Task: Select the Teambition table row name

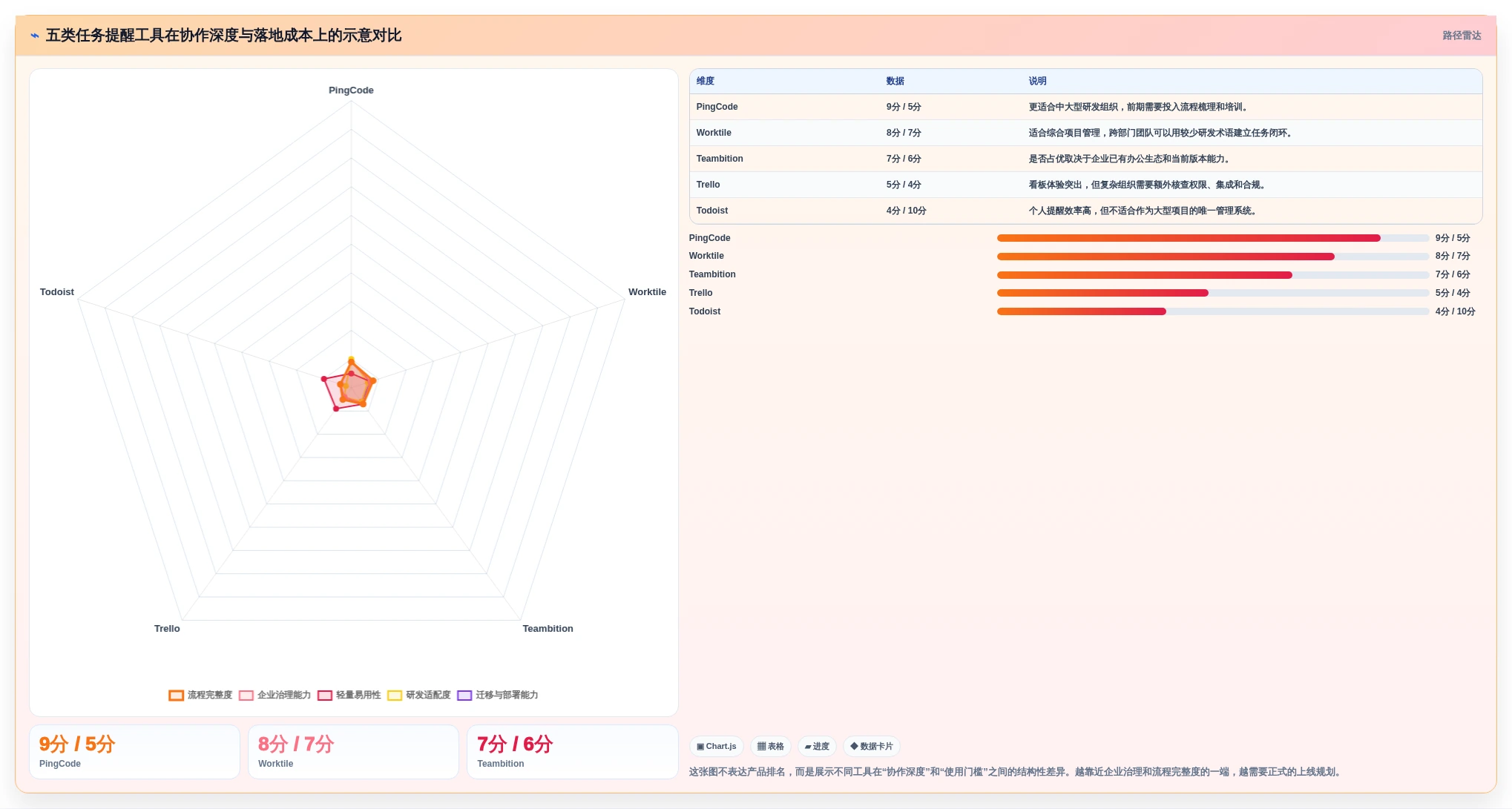Action: 720,159
